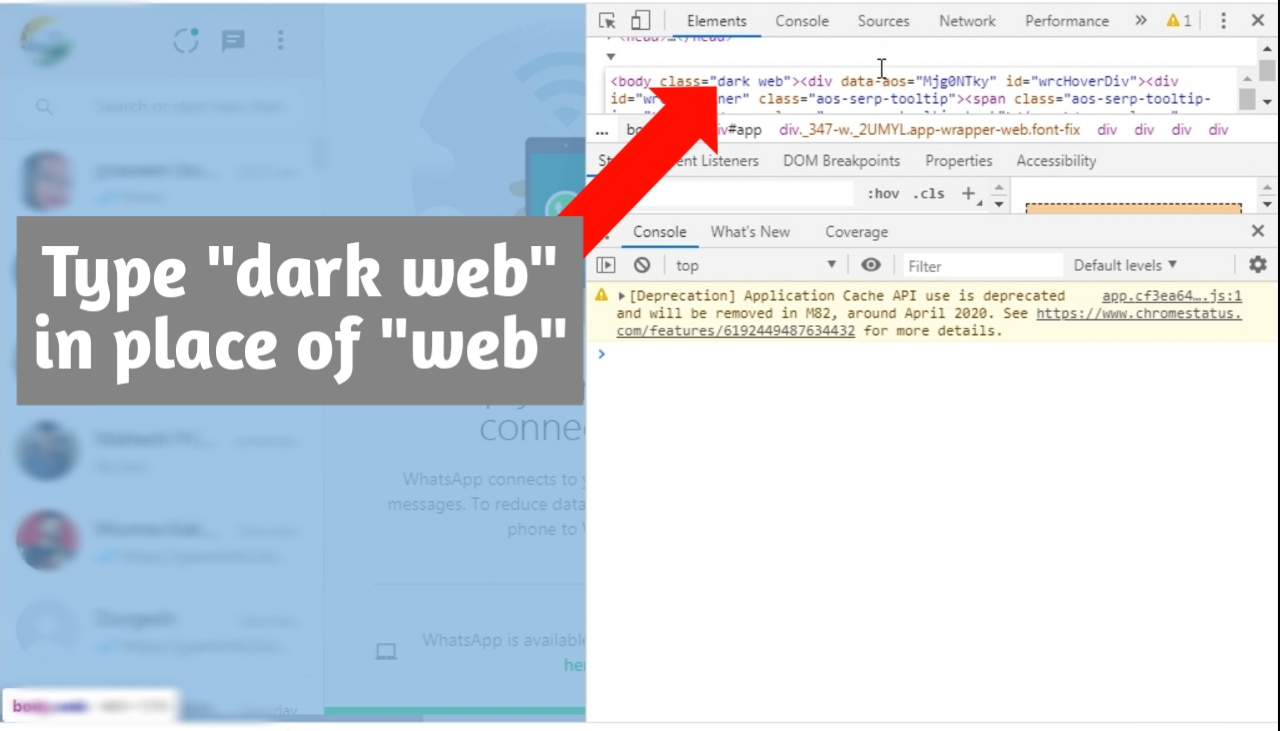Screen dimensions: 1280x731
Task: Activate the inspect element picker icon
Action: pos(607,20)
